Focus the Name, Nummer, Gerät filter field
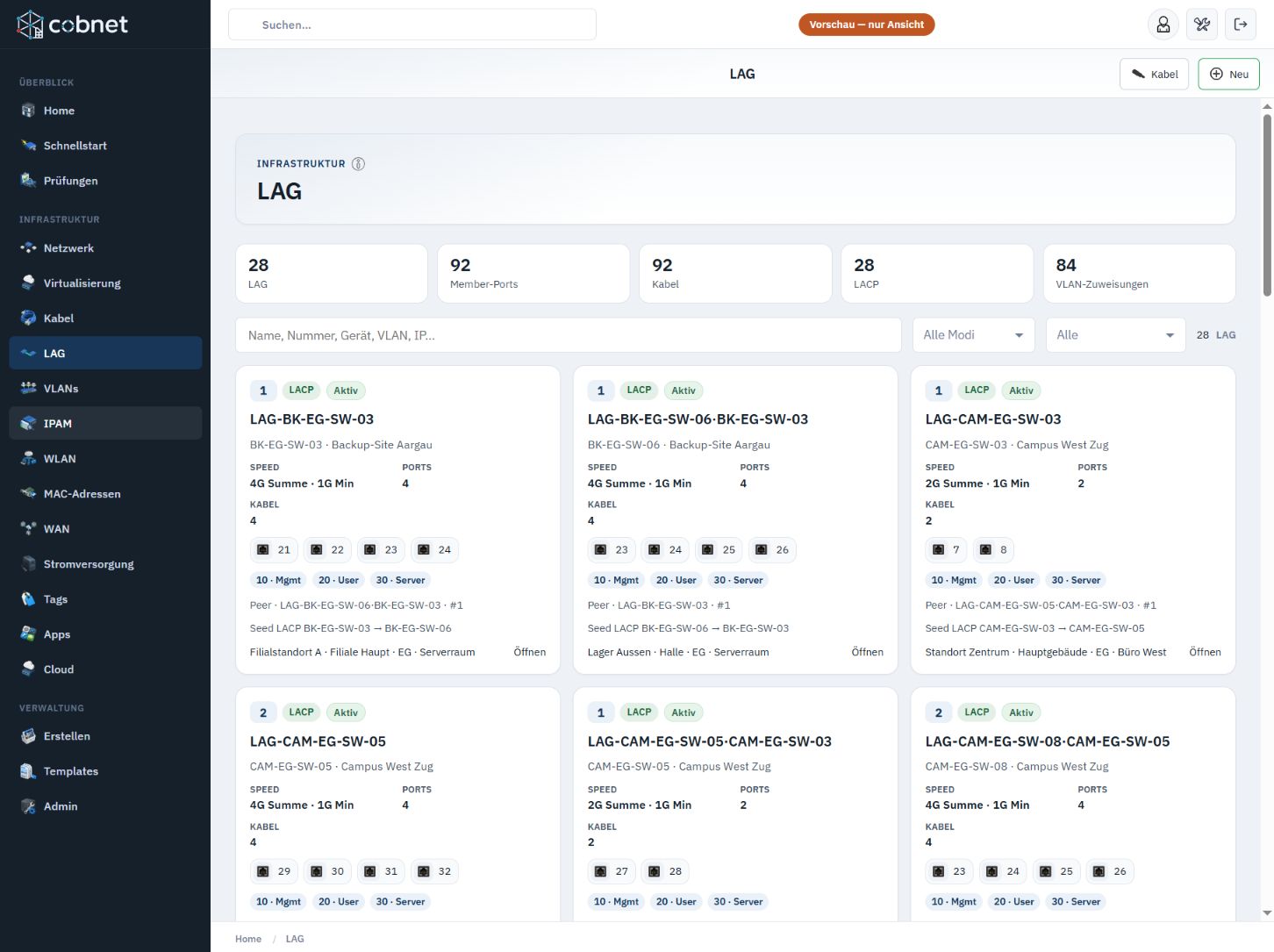The image size is (1274, 952). click(x=569, y=335)
